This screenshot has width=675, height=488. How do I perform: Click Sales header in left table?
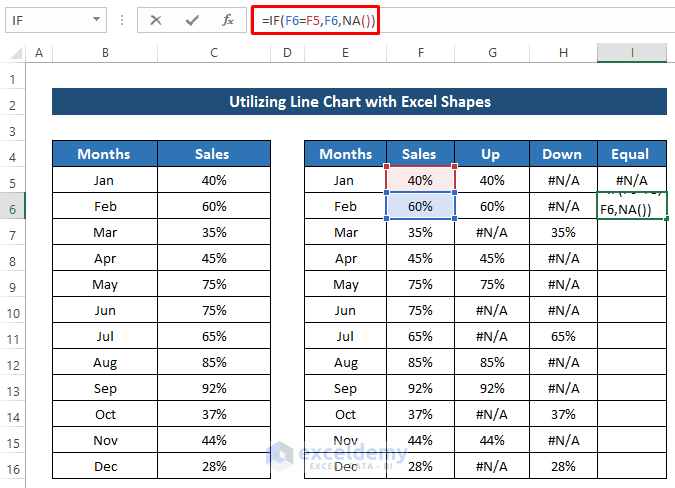tap(213, 154)
